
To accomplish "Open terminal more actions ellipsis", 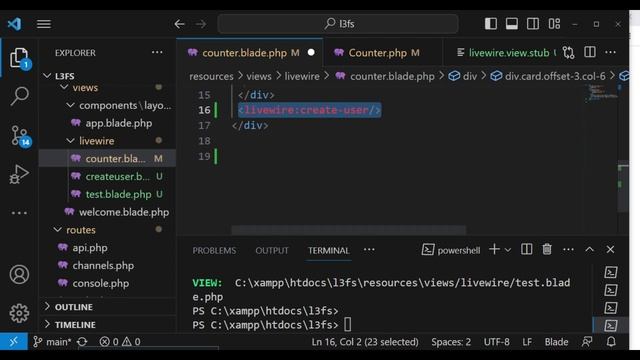I will [x=568, y=250].
